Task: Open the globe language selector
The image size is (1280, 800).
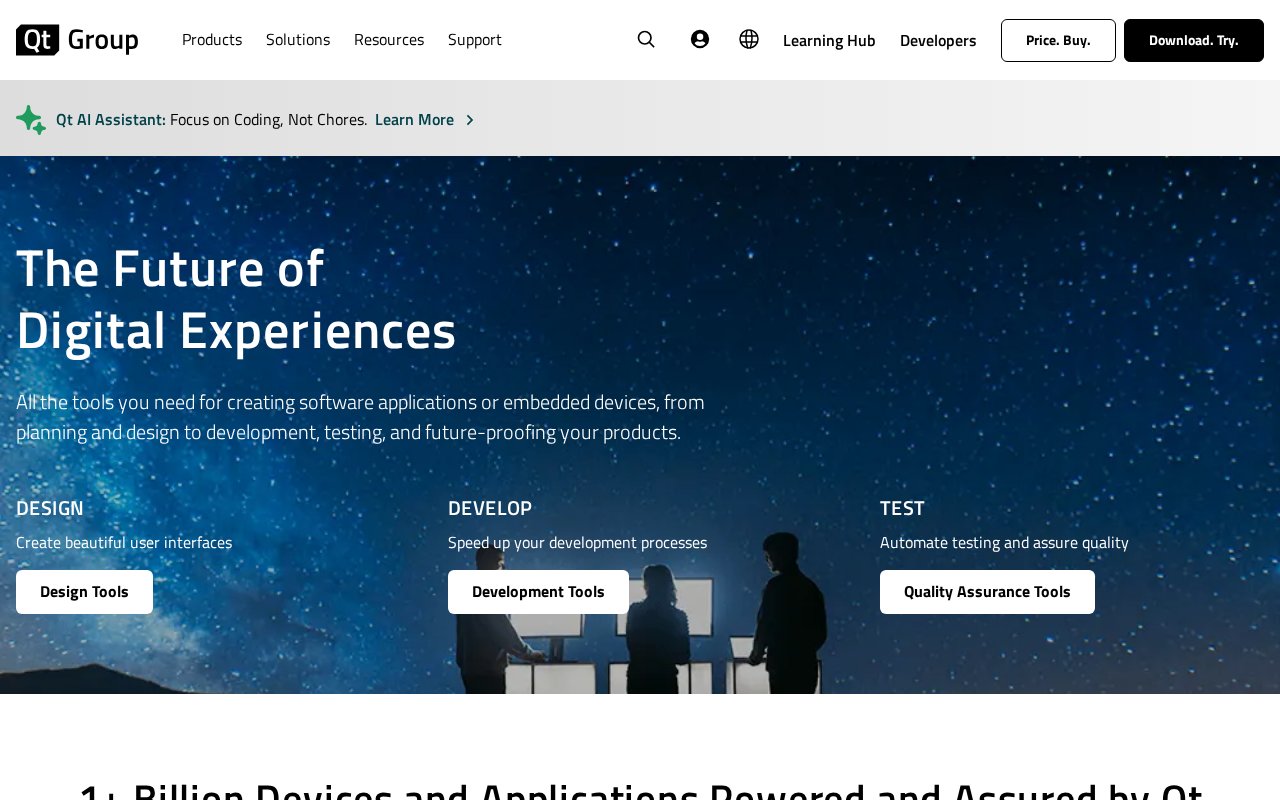Action: [x=749, y=39]
